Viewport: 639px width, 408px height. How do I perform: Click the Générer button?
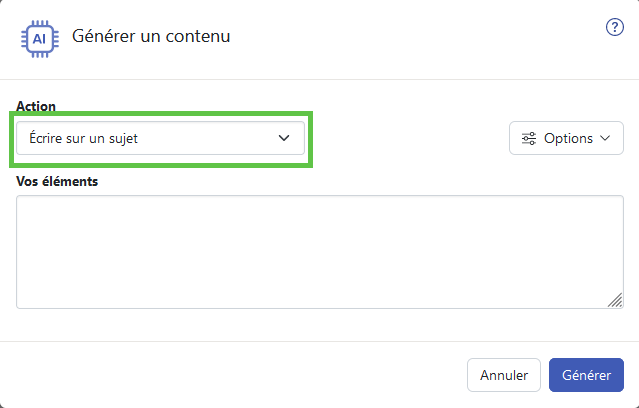click(586, 375)
